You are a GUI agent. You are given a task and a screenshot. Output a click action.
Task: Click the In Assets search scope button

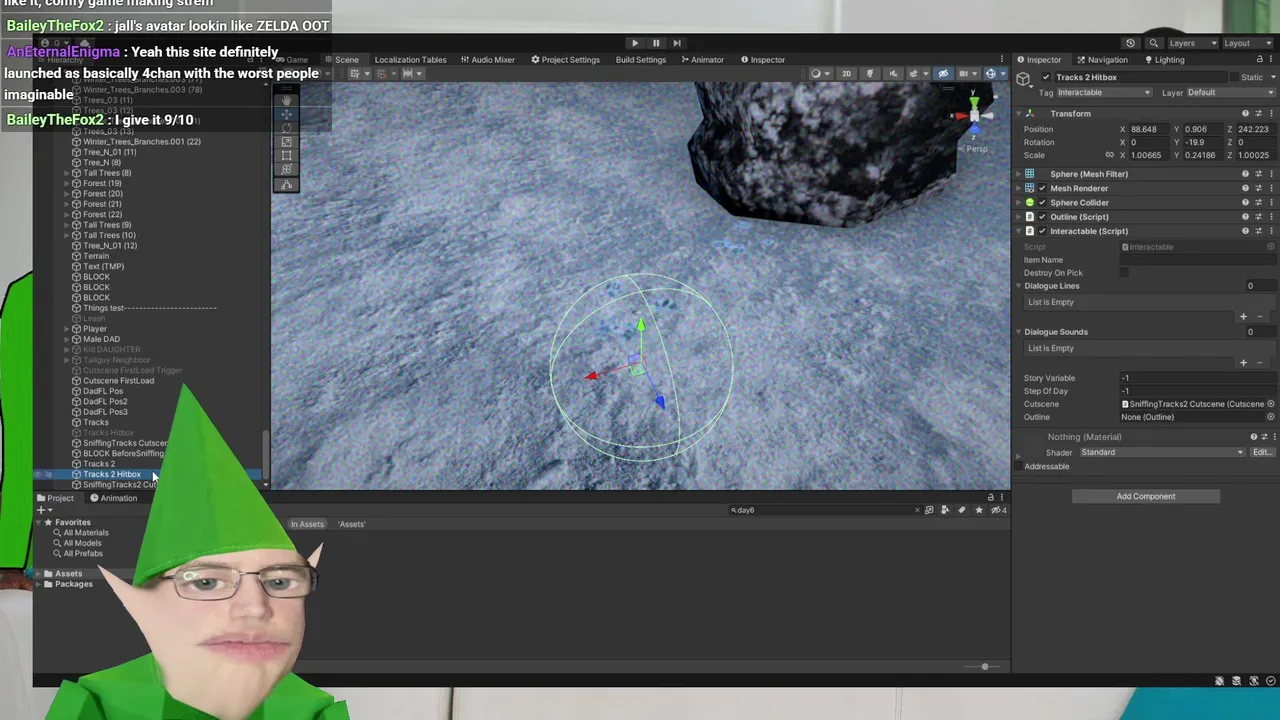[x=307, y=524]
